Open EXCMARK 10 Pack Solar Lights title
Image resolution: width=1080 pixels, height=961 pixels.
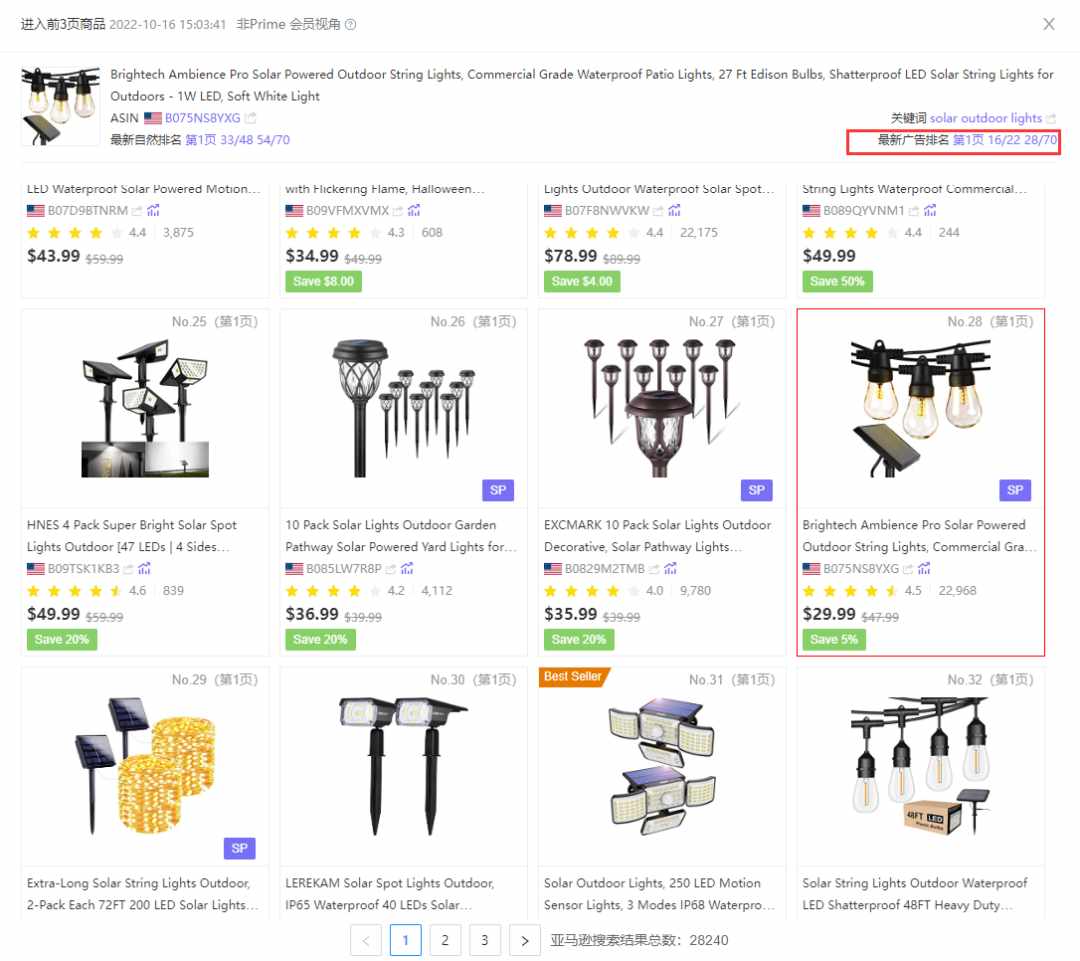point(657,535)
